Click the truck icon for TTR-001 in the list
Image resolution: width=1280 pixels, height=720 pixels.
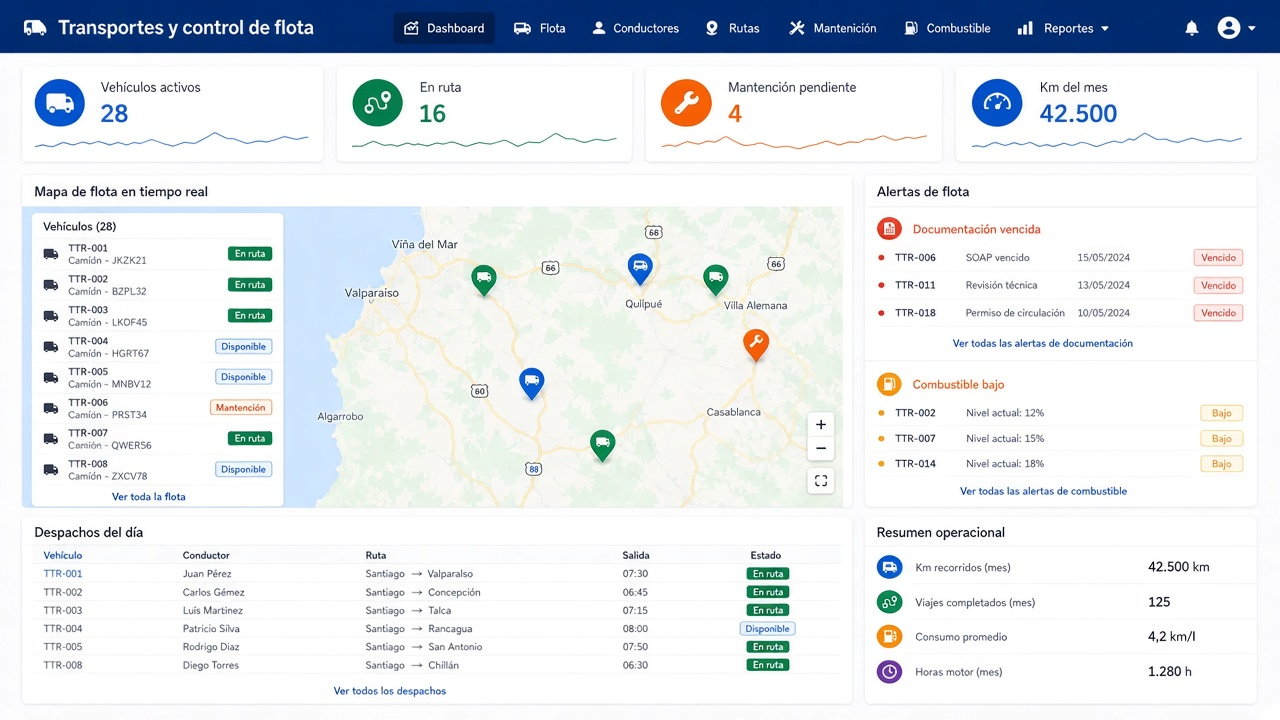click(x=51, y=254)
